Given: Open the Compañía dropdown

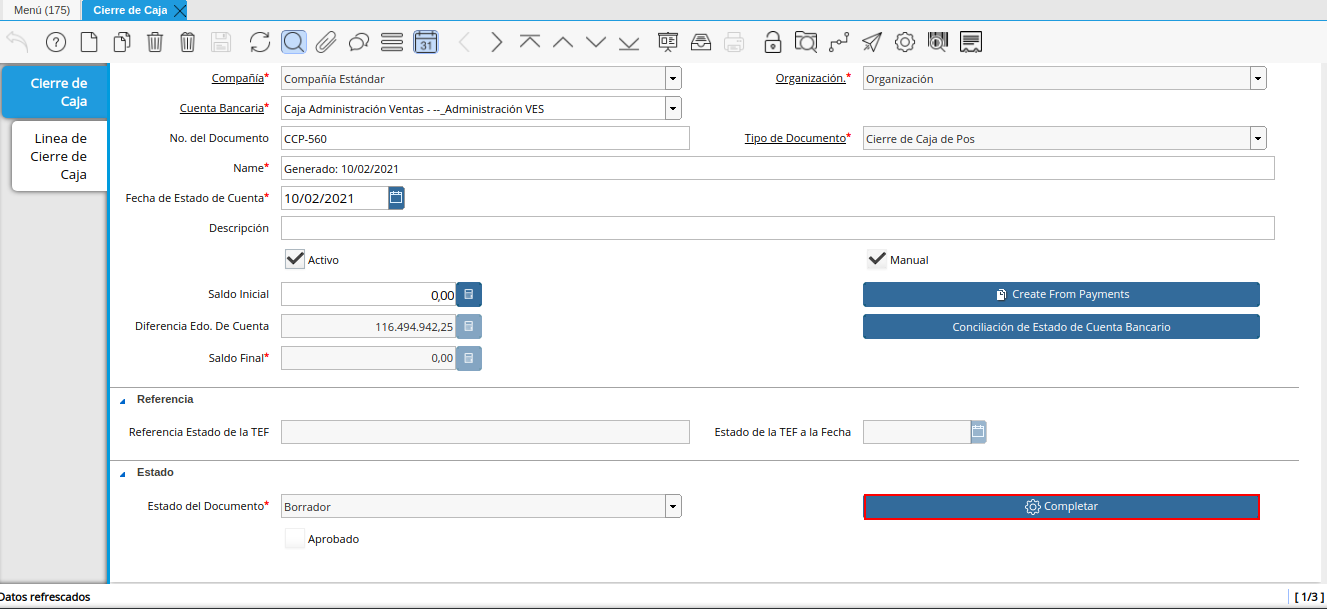Looking at the screenshot, I should point(673,79).
